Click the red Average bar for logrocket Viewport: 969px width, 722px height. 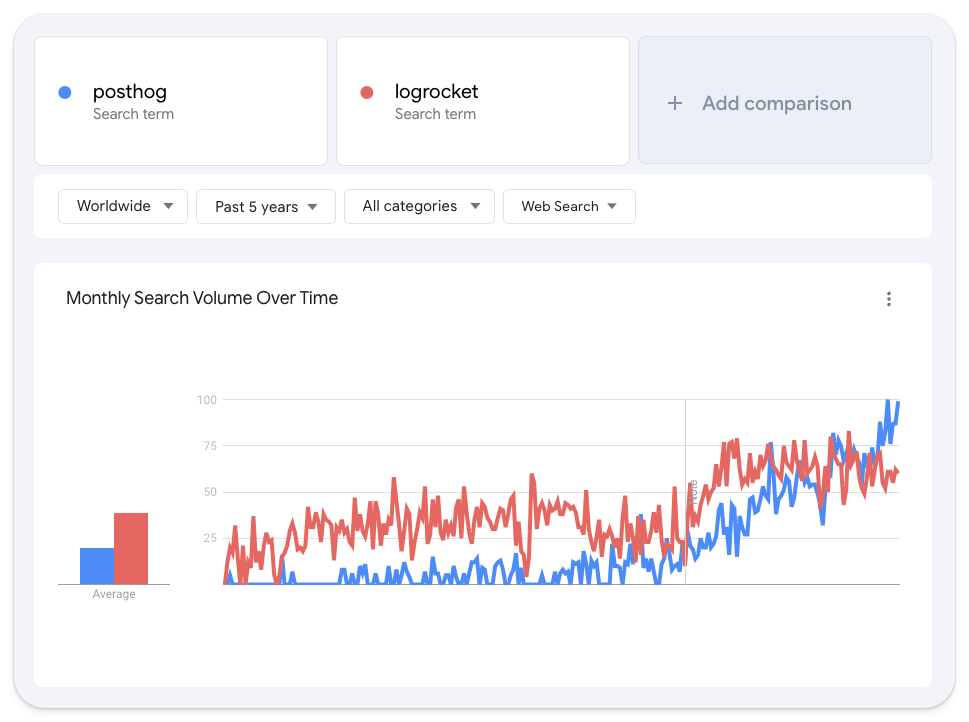pyautogui.click(x=131, y=546)
